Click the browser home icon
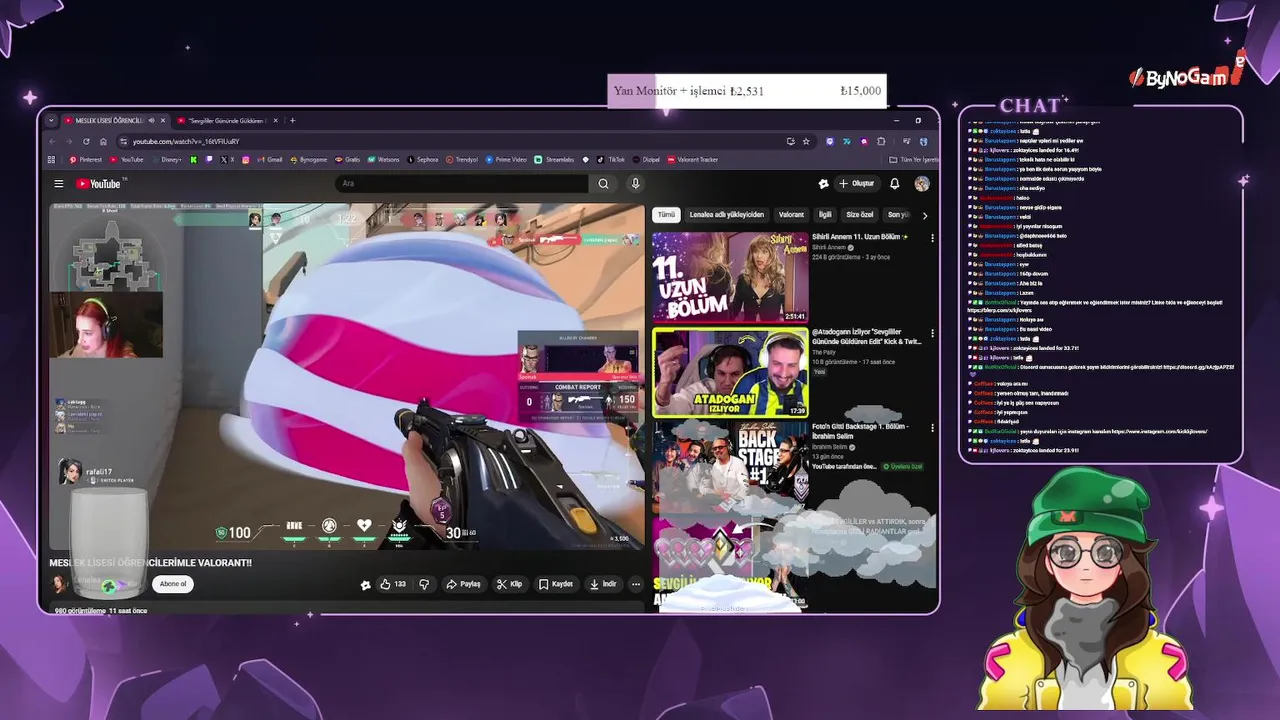 tap(103, 142)
